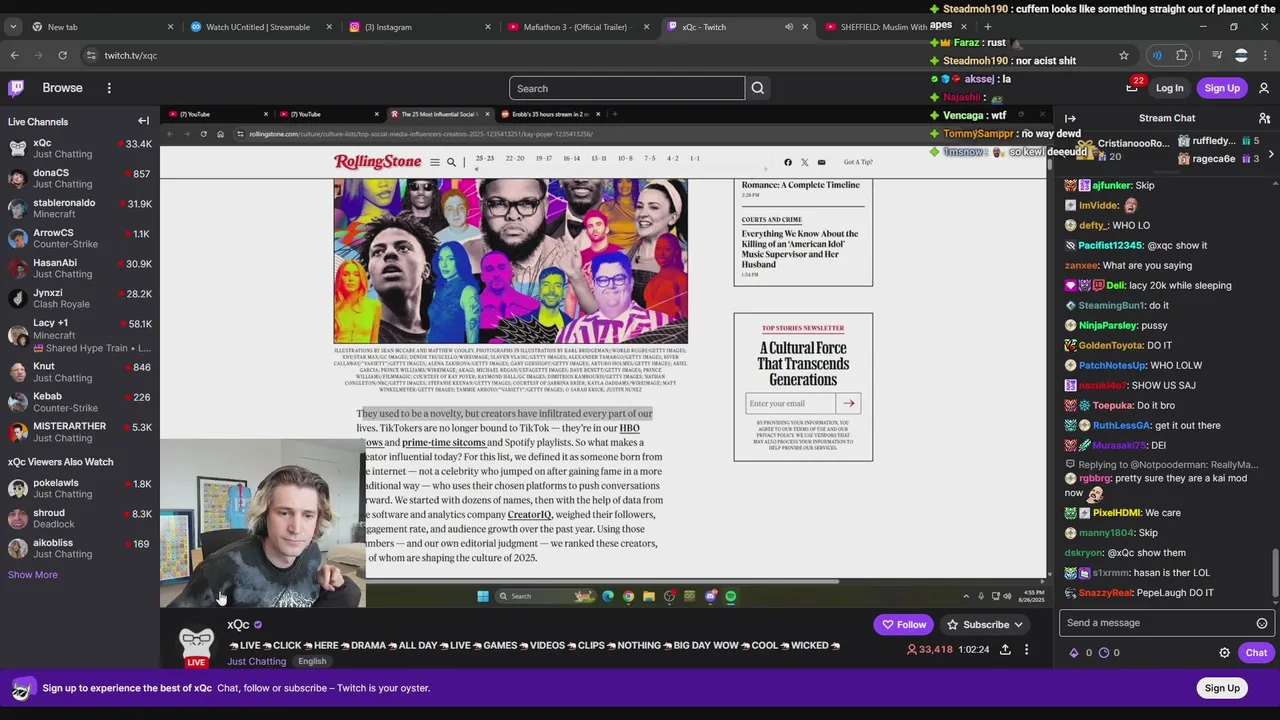
Task: View site information icon in the address bar
Action: coord(91,55)
